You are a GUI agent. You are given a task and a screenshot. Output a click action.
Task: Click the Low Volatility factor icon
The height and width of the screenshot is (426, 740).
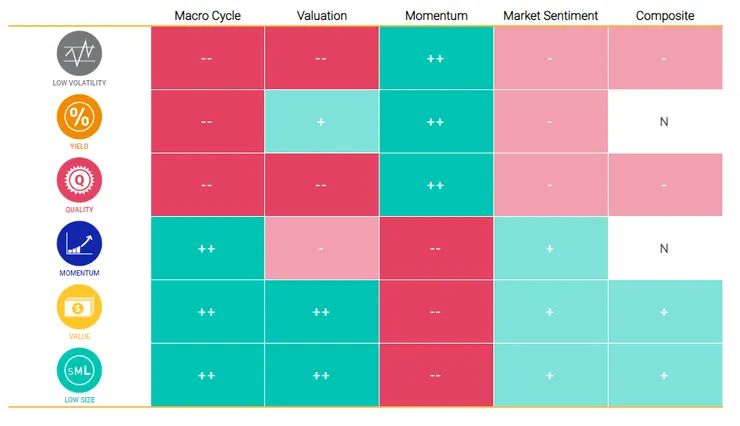[79, 52]
